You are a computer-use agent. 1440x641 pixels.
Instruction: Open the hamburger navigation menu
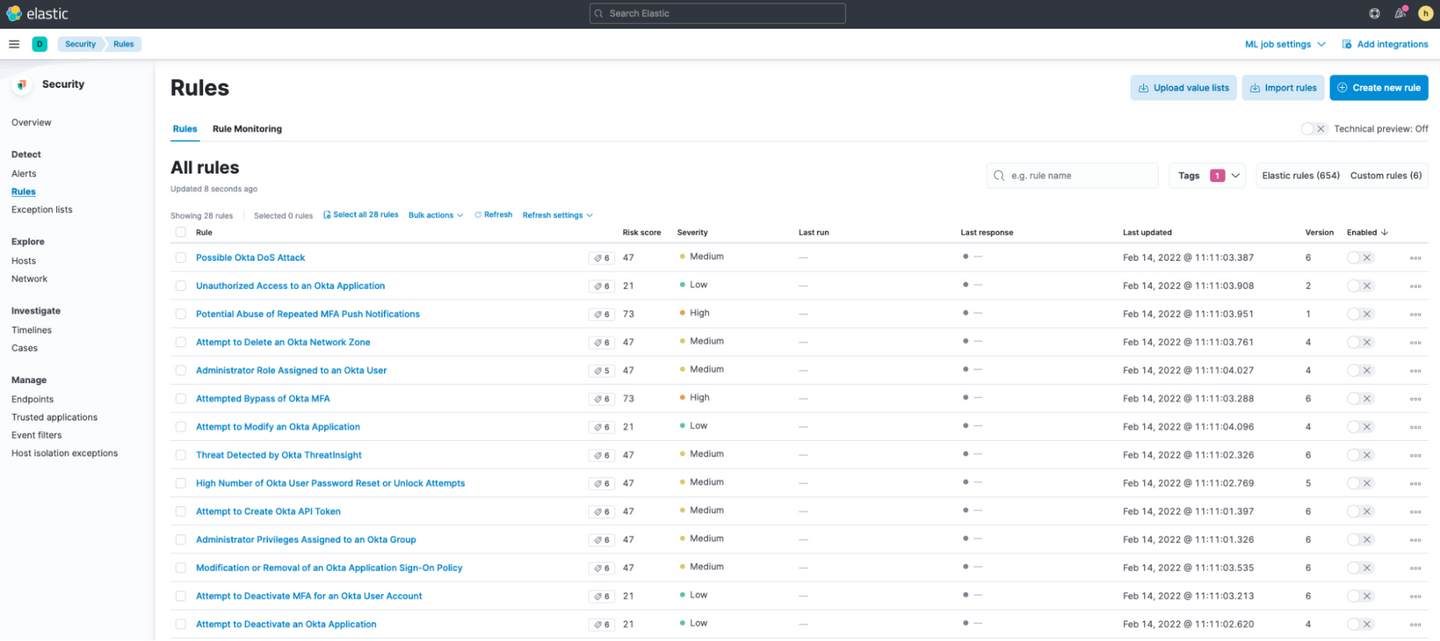[x=14, y=44]
